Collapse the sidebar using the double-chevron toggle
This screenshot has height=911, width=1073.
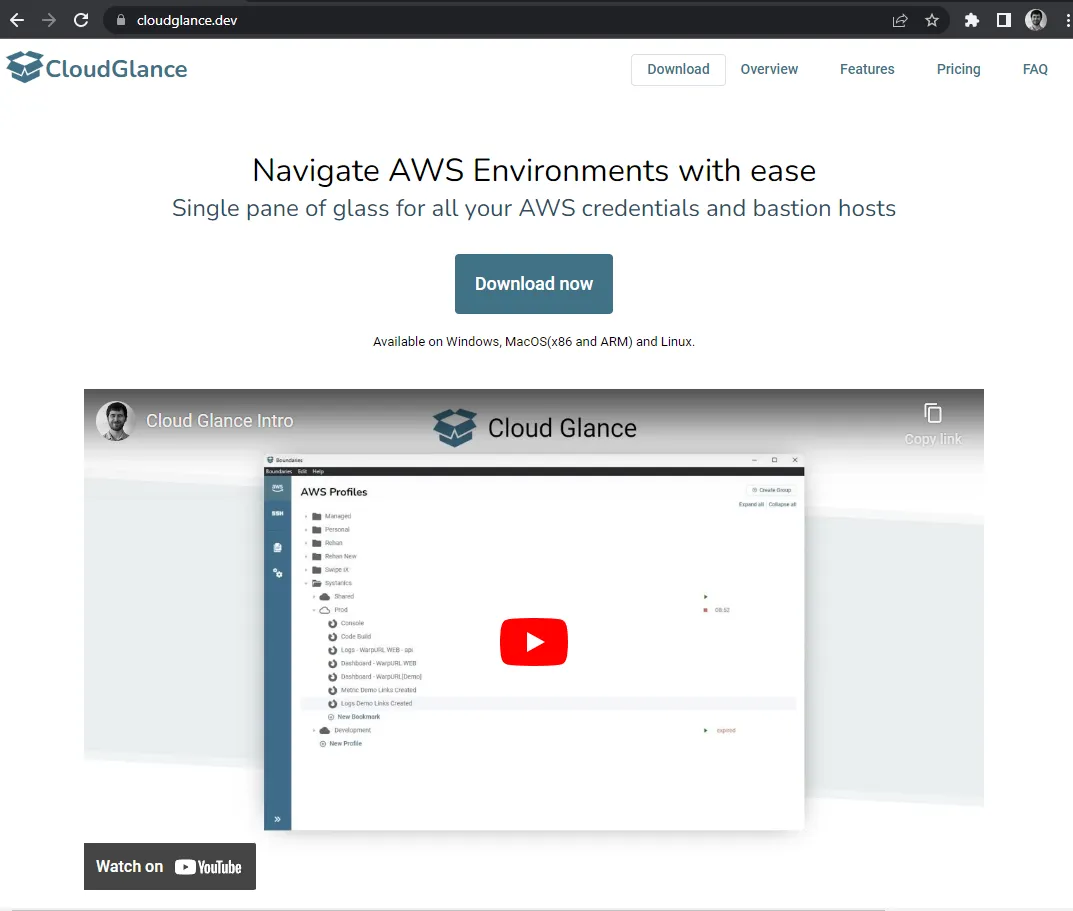coord(277,819)
